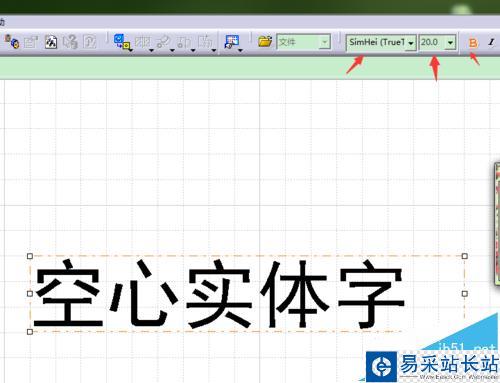500x383 pixels.
Task: Toggle Bold text formatting
Action: (x=473, y=43)
